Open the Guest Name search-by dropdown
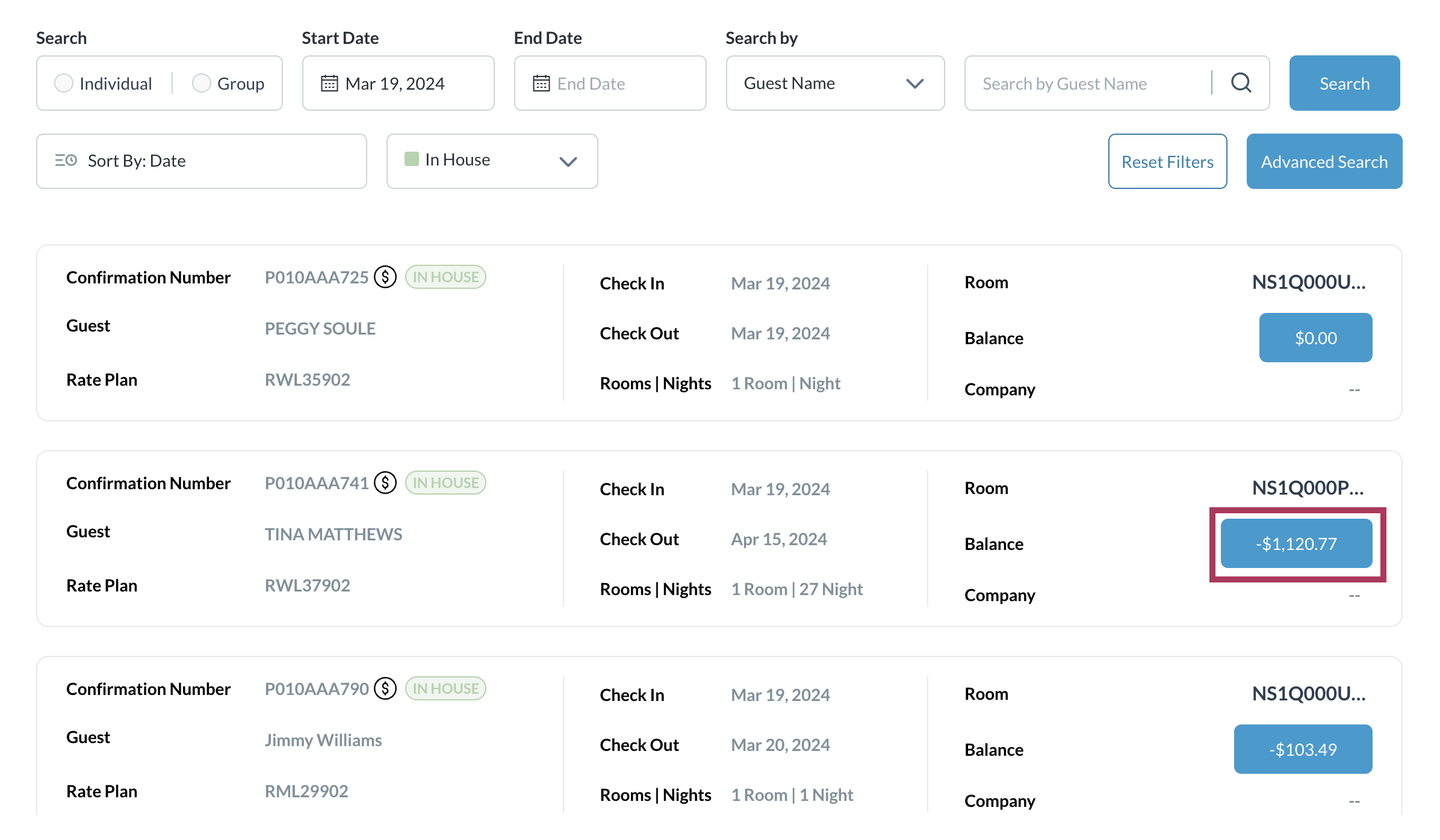Image resolution: width=1440 pixels, height=840 pixels. pos(834,83)
